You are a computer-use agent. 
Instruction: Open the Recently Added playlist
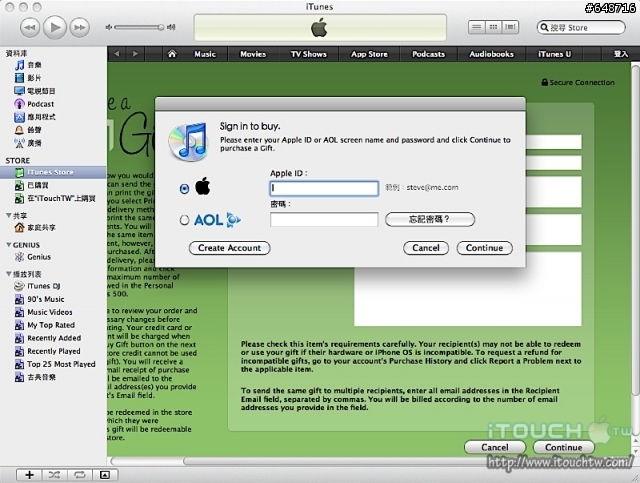point(48,338)
